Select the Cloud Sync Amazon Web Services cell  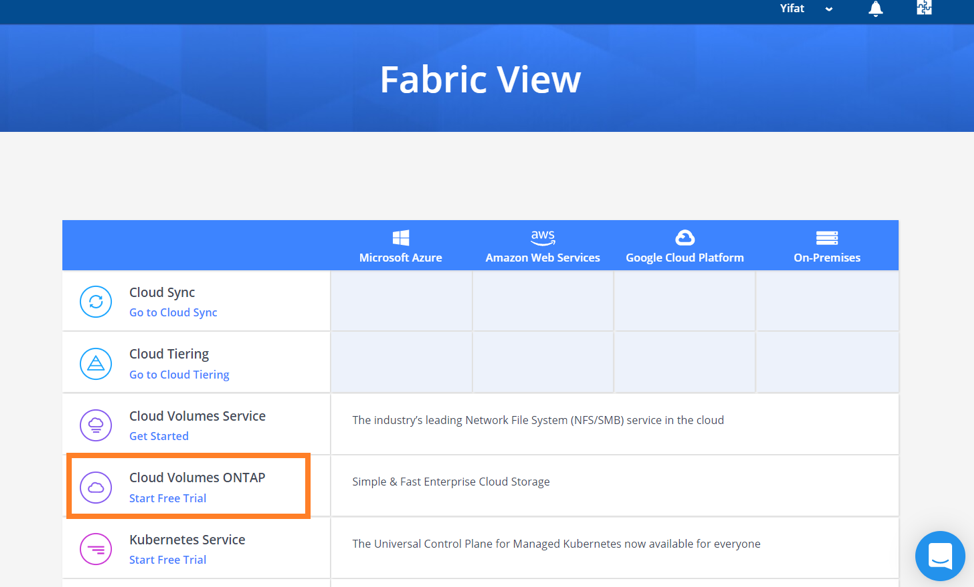542,302
